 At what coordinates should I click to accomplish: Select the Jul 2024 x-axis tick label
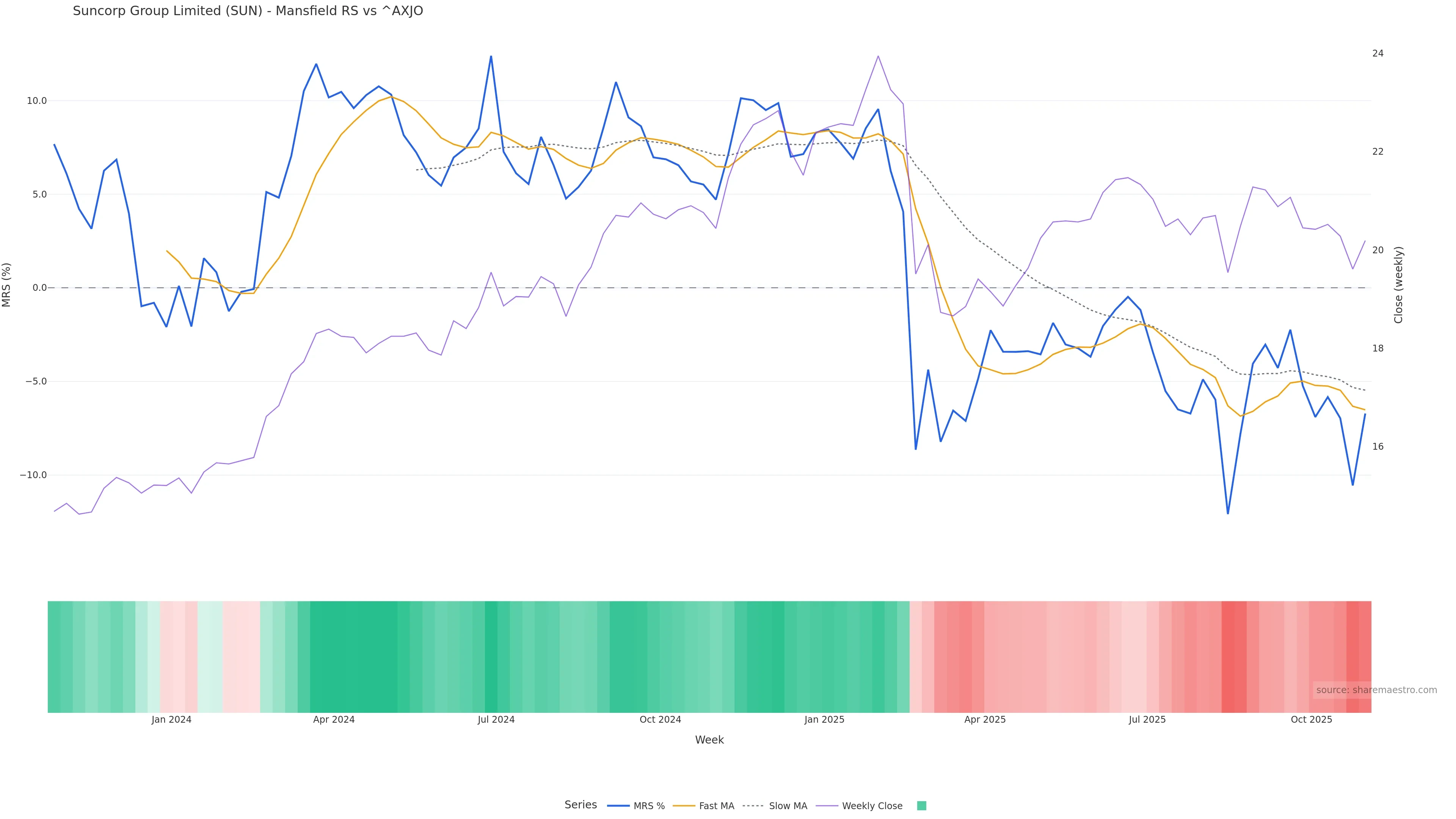point(496,720)
